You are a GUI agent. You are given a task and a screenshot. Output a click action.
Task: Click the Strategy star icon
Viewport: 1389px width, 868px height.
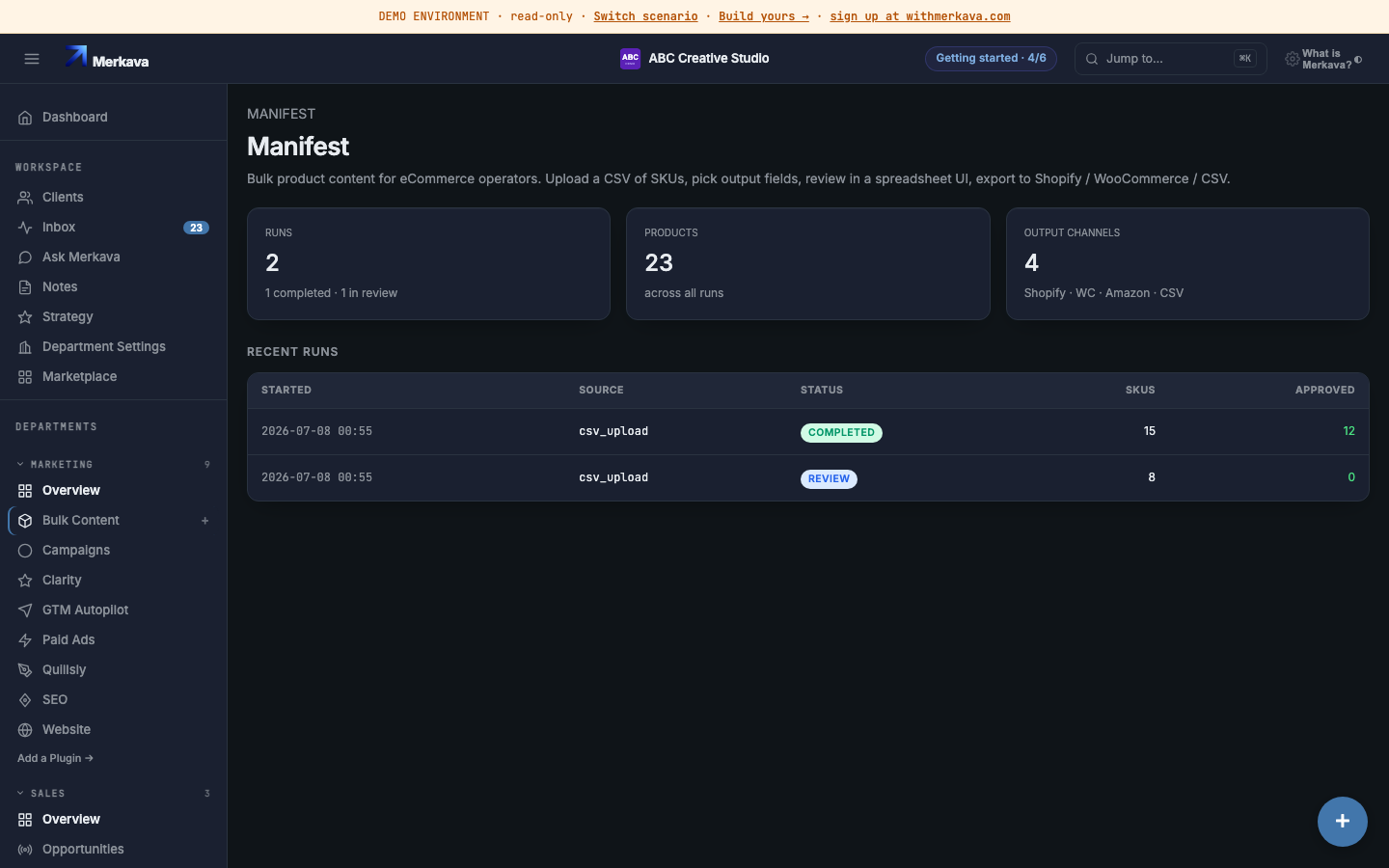(x=25, y=317)
